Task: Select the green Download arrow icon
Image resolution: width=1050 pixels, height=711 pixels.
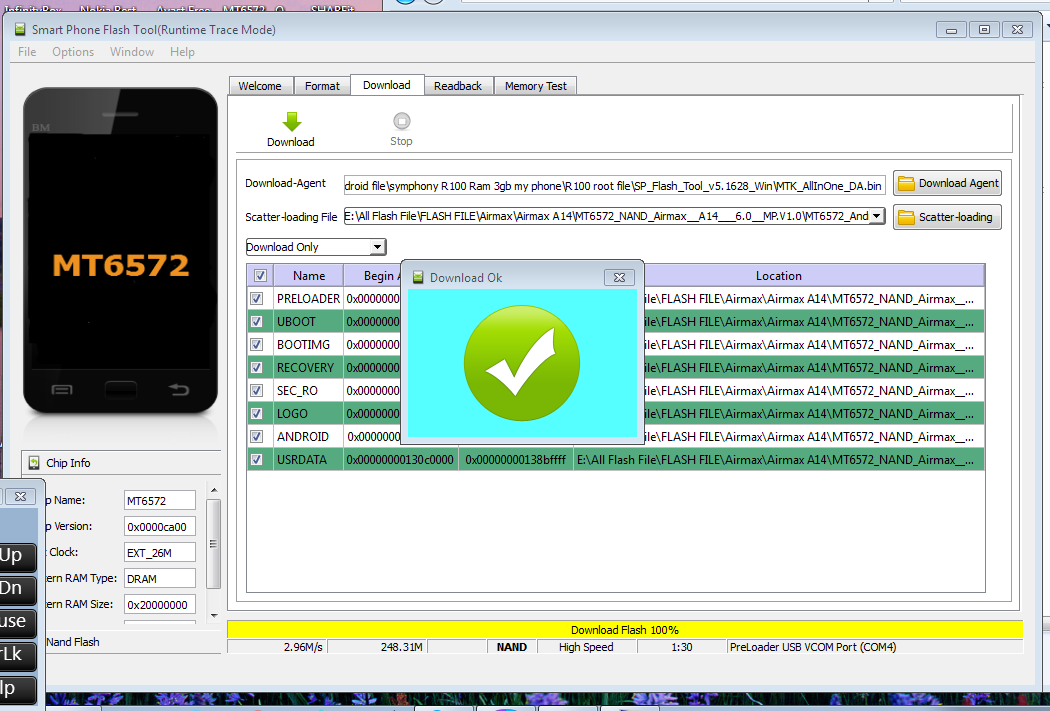Action: pos(290,122)
